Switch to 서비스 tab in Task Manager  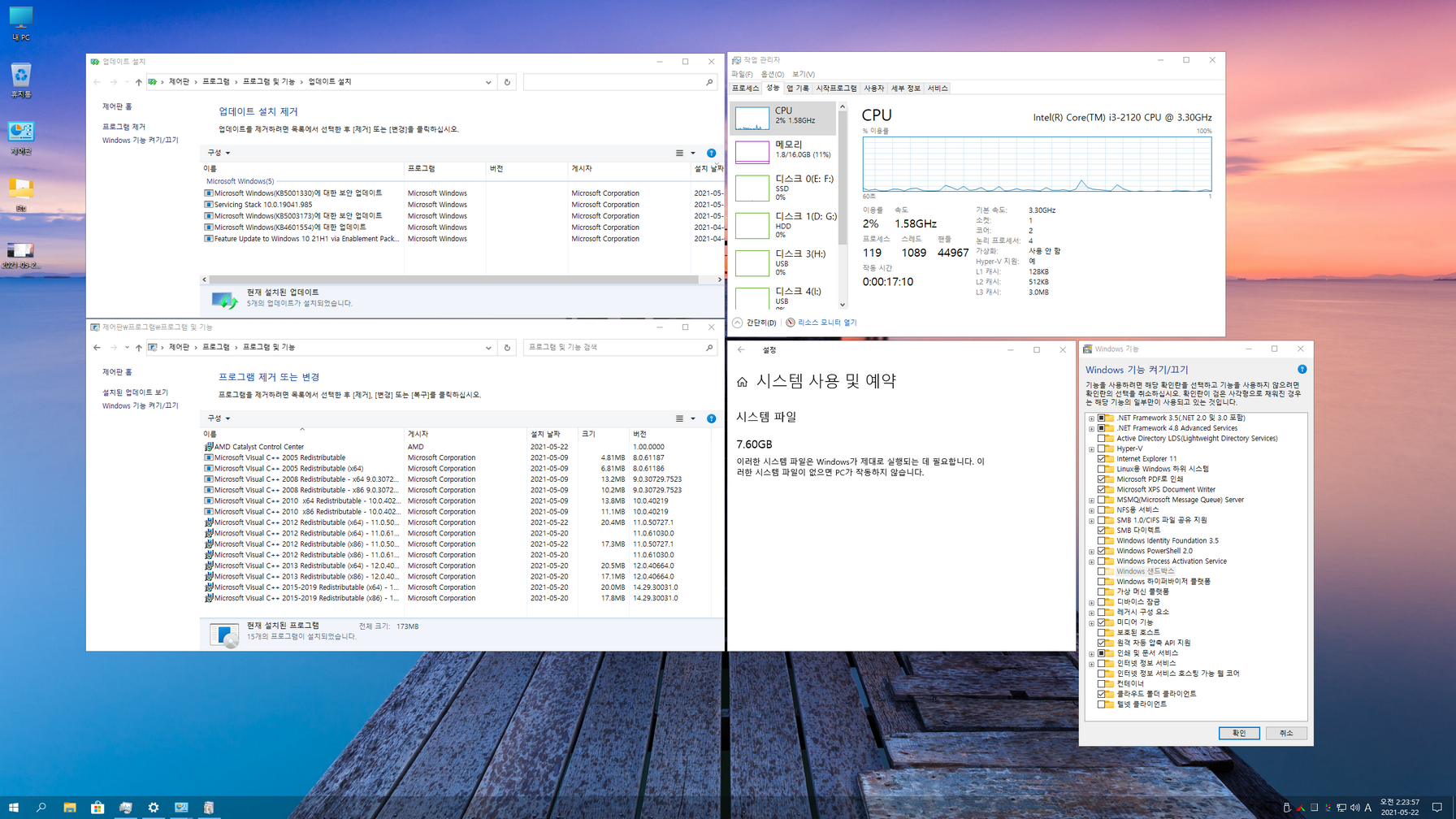[938, 88]
